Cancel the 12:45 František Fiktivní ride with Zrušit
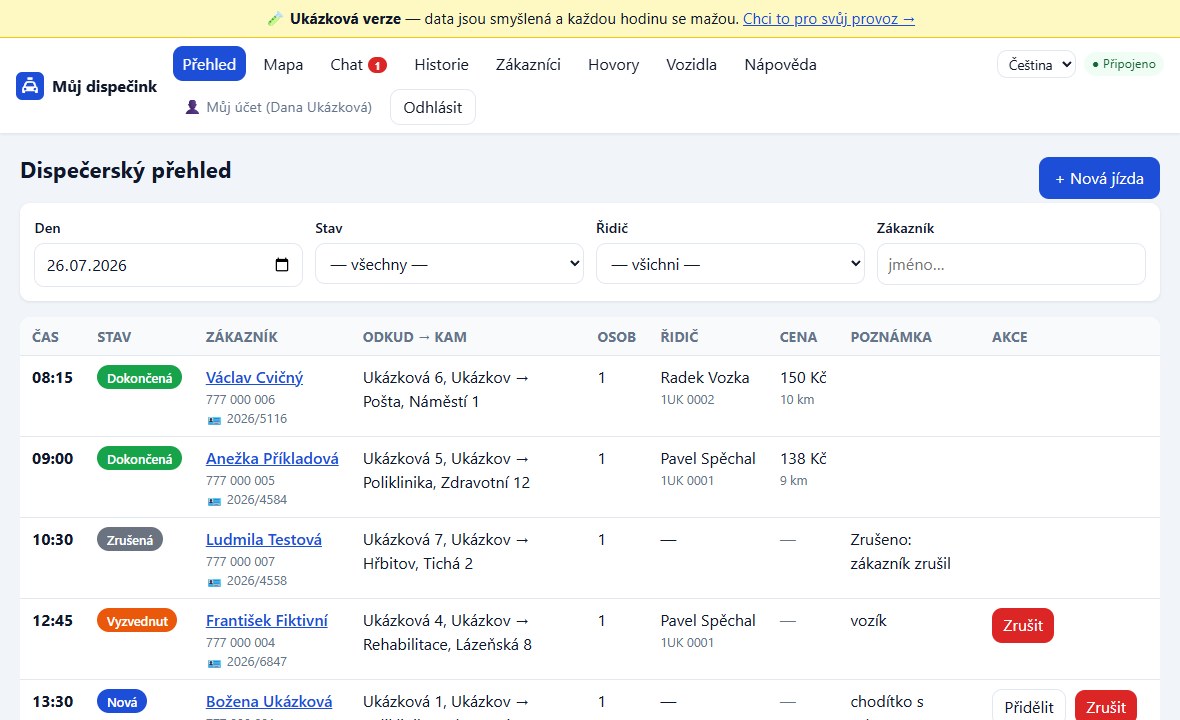Screen dimensions: 1180x720 pyautogui.click(x=1023, y=625)
